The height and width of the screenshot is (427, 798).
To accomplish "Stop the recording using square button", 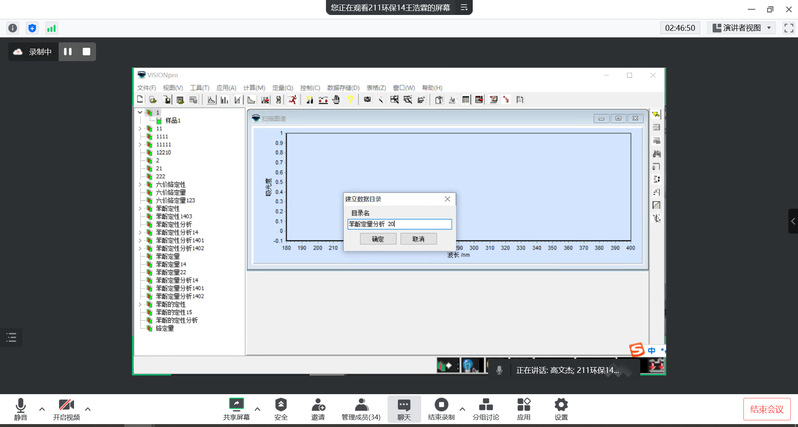I will point(87,51).
